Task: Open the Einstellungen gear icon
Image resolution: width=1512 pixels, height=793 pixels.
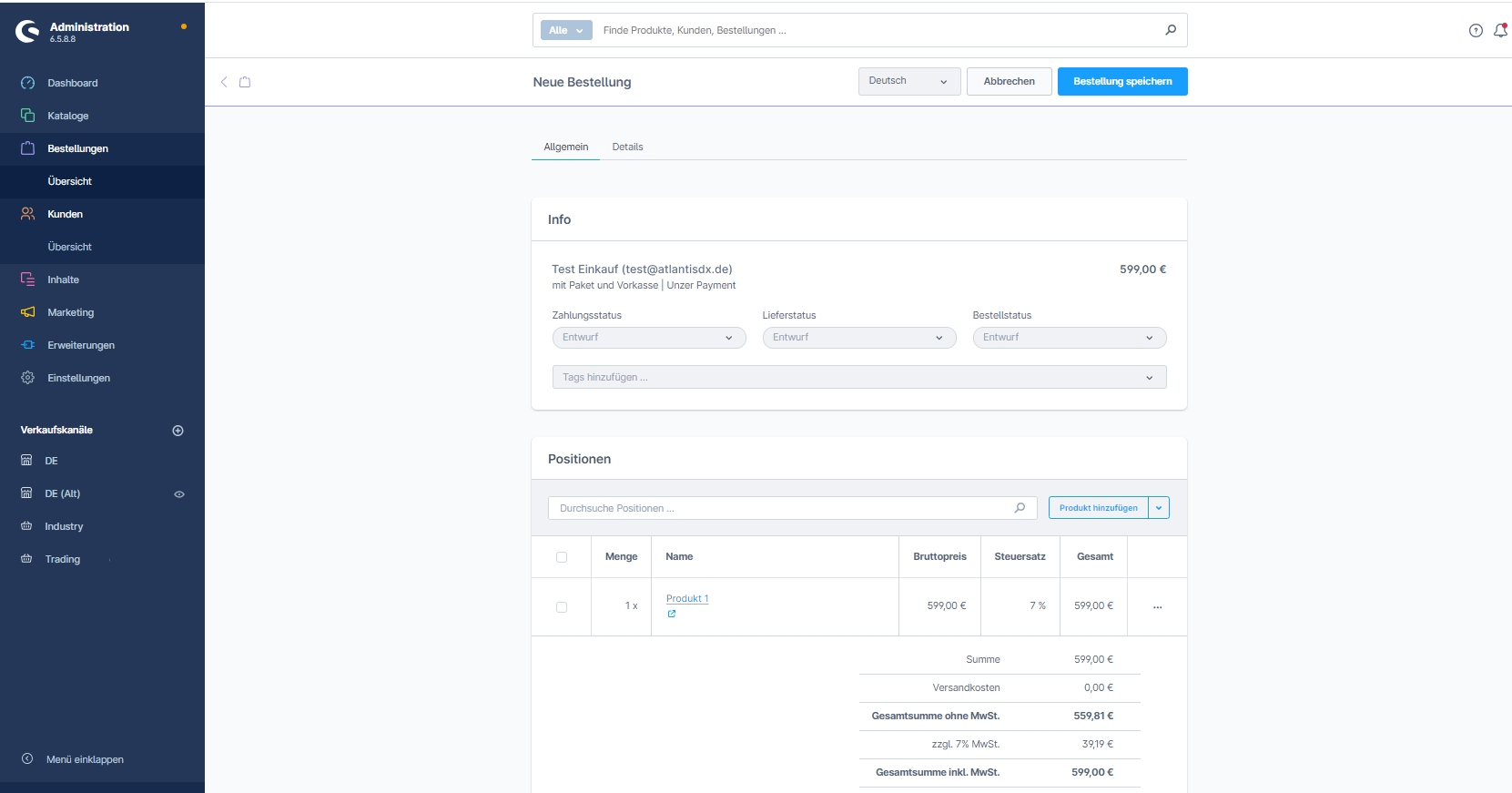Action: 27,378
